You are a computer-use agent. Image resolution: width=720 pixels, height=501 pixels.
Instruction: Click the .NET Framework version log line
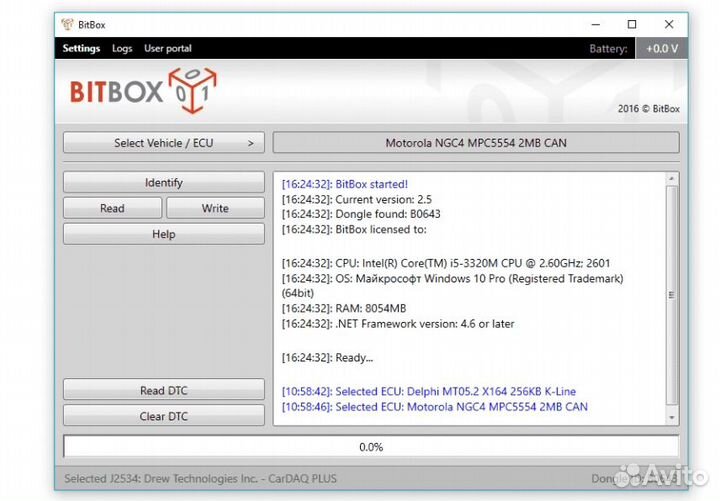click(398, 324)
